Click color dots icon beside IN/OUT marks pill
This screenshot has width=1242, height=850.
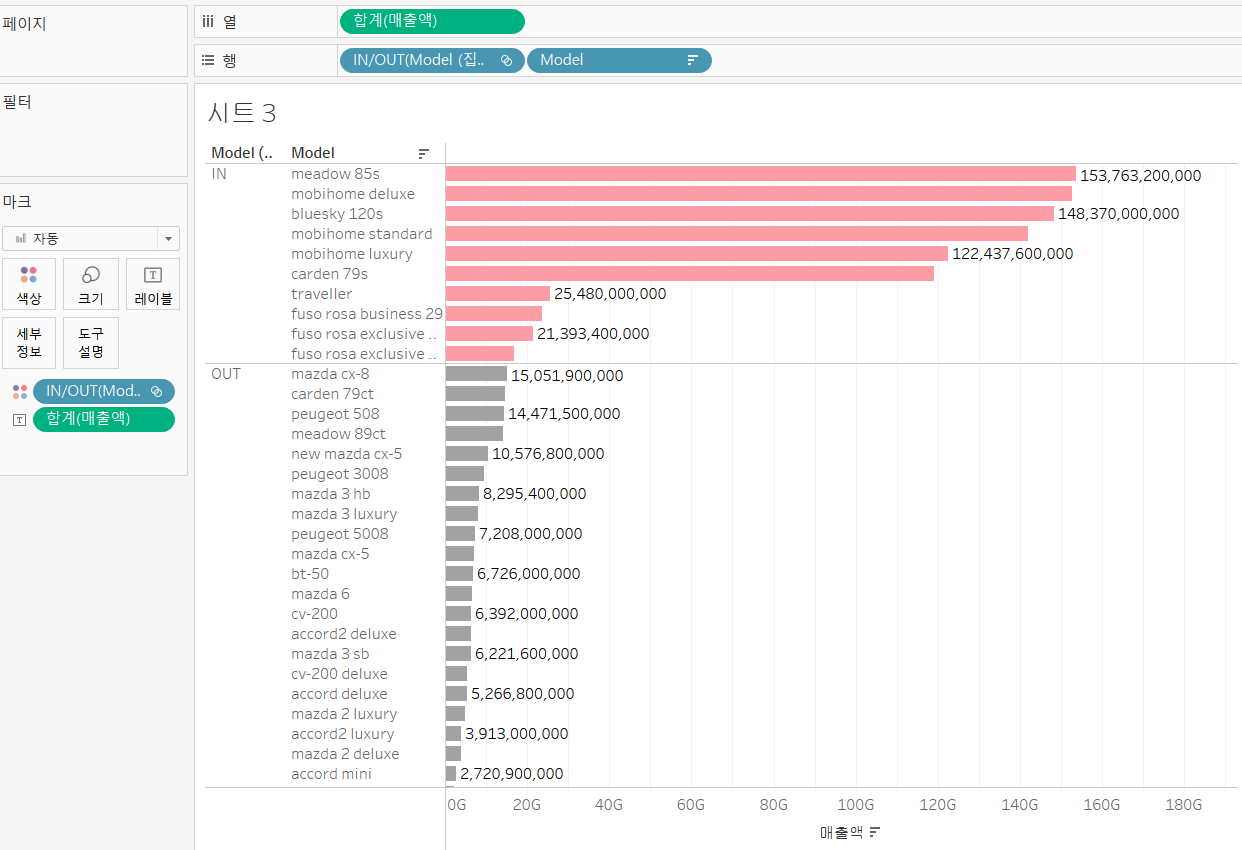click(19, 391)
